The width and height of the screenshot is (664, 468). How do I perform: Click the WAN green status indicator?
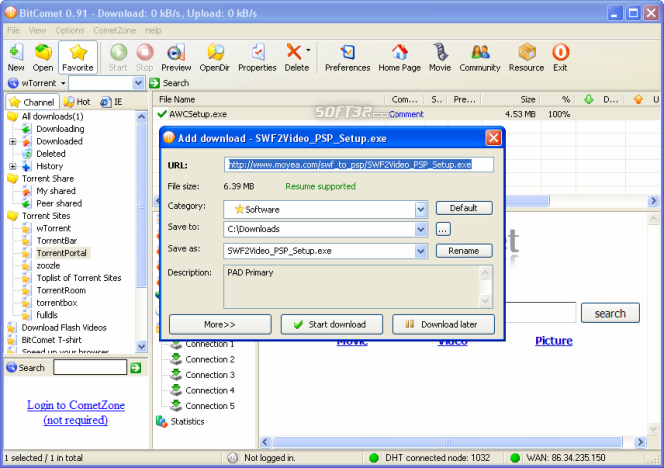515,458
